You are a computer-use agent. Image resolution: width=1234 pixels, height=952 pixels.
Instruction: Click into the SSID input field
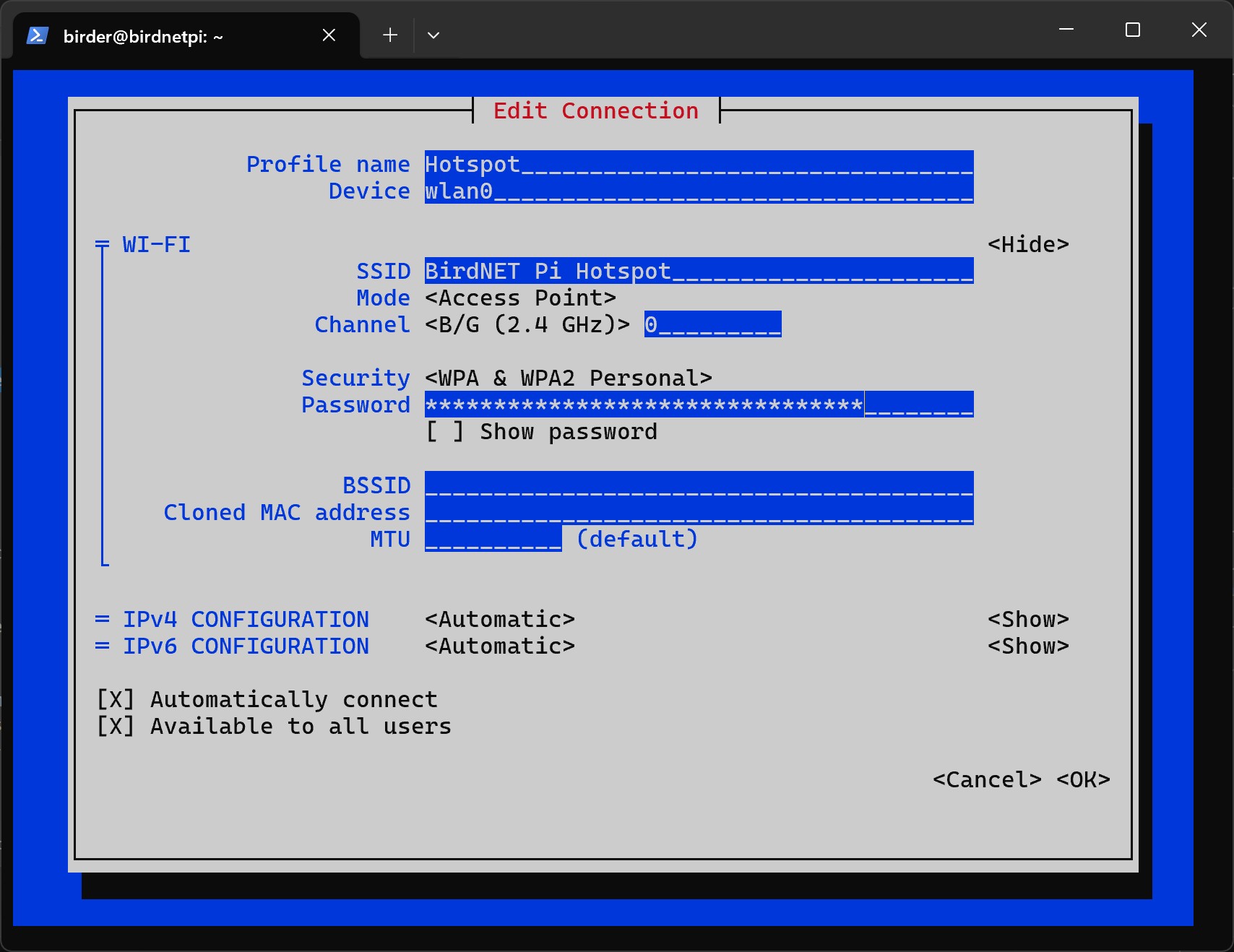698,272
